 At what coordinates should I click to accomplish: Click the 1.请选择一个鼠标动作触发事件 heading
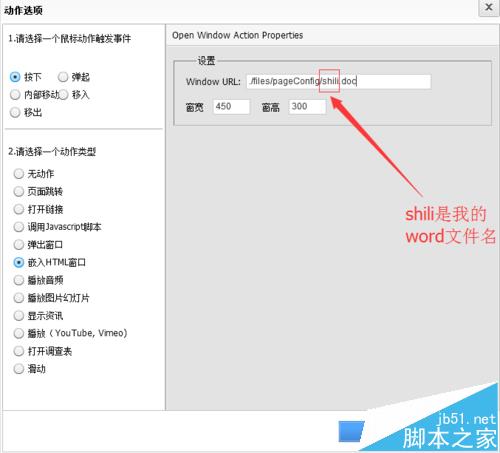(70, 39)
